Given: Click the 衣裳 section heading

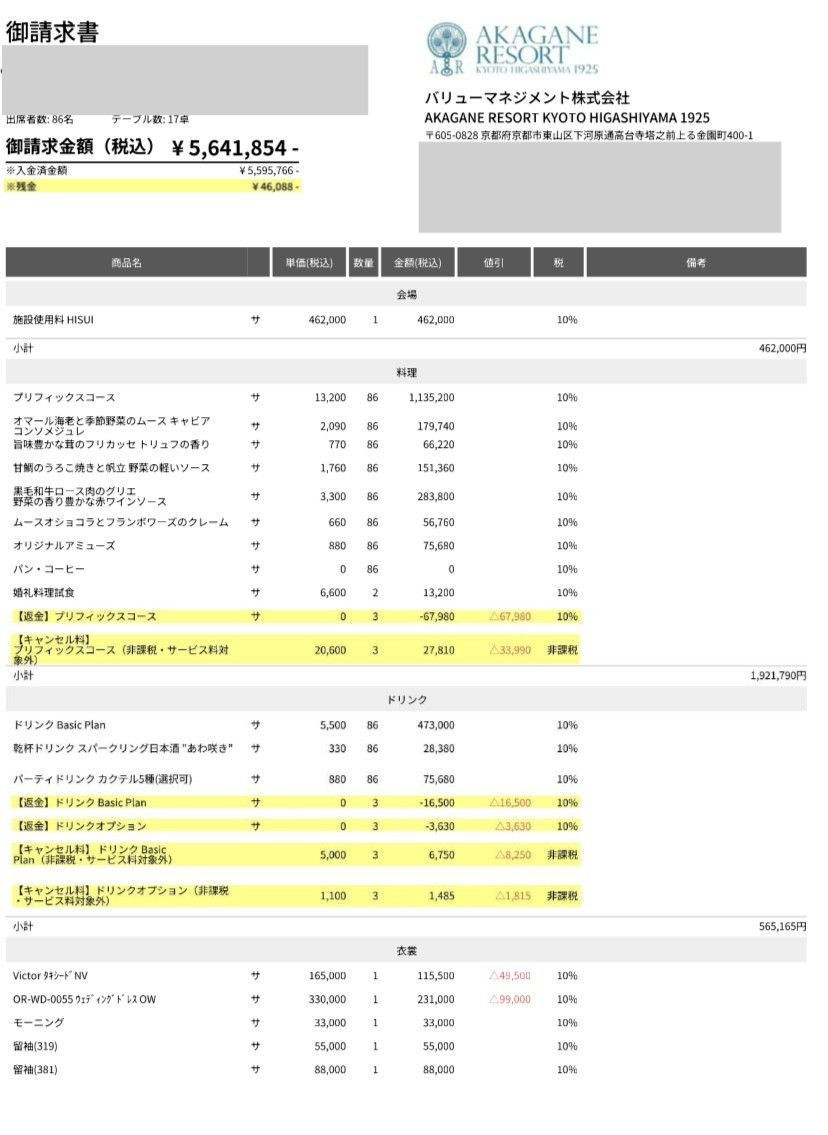Looking at the screenshot, I should coord(407,951).
